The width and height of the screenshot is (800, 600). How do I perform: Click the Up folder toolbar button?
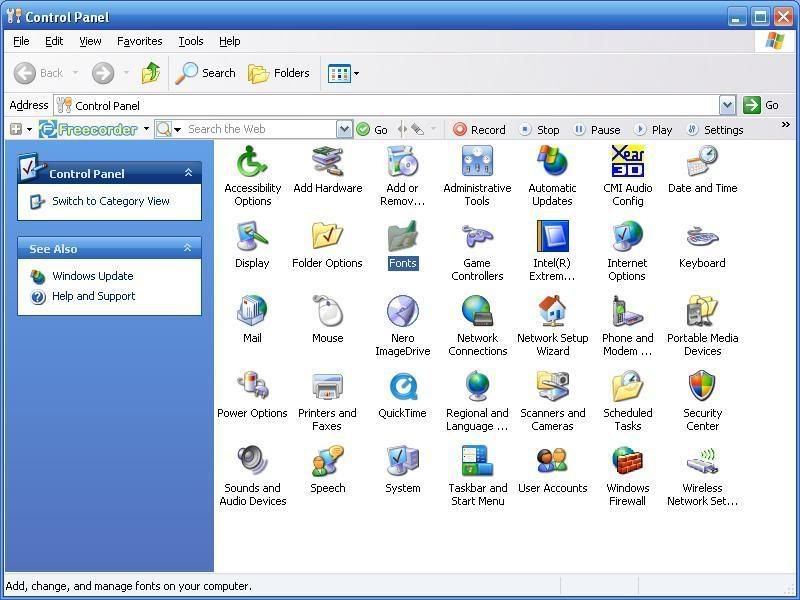[x=151, y=73]
